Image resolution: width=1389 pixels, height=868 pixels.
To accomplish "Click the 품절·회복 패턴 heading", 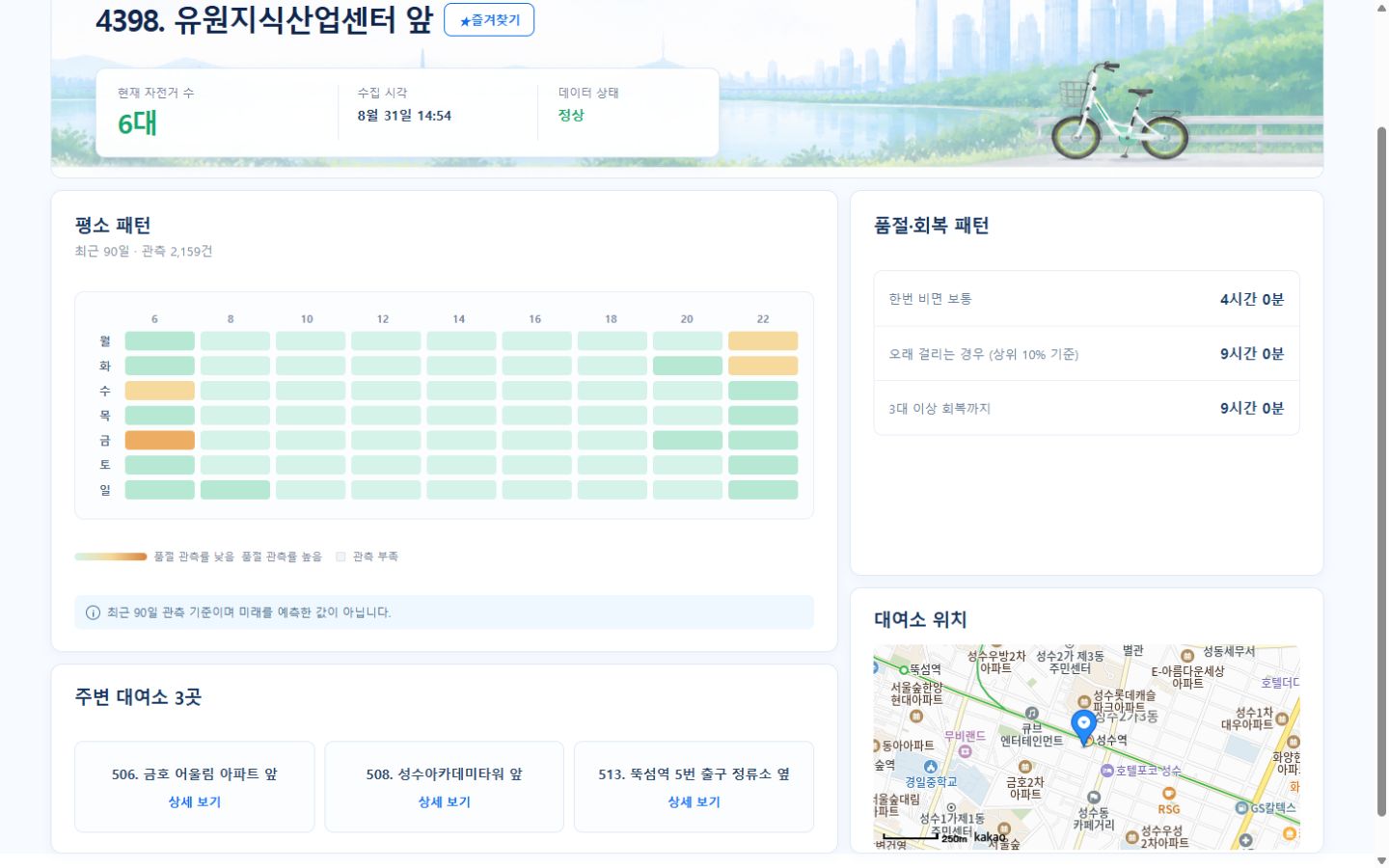I will pos(931,226).
